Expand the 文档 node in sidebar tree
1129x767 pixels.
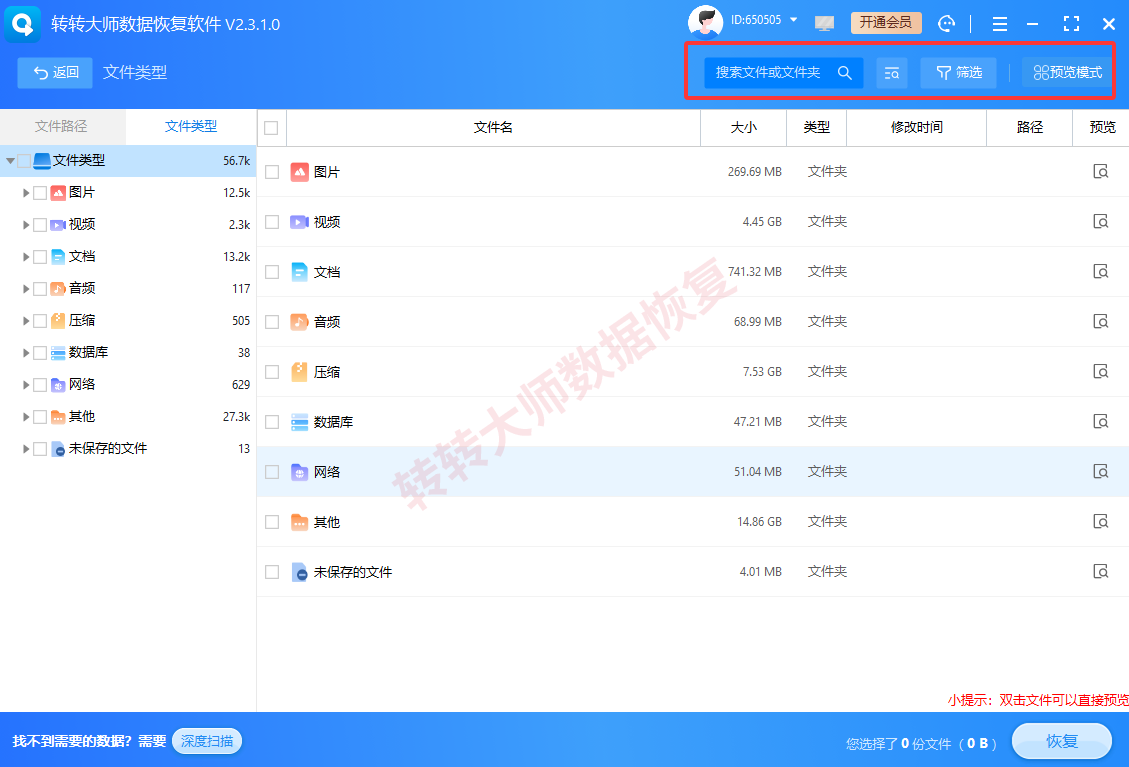click(26, 257)
